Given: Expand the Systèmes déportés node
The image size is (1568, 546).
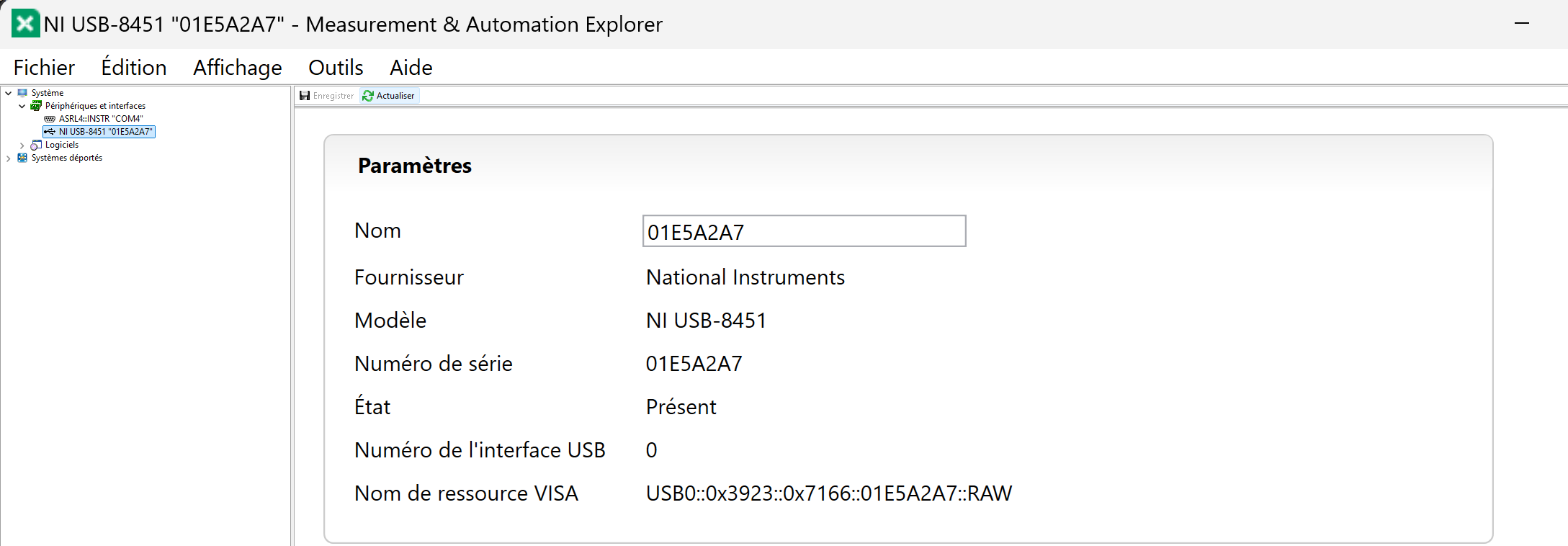Looking at the screenshot, I should tap(8, 158).
